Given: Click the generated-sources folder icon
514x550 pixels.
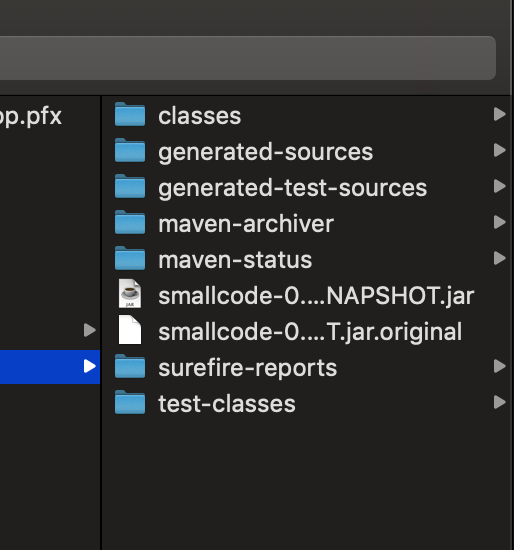Looking at the screenshot, I should tap(130, 150).
